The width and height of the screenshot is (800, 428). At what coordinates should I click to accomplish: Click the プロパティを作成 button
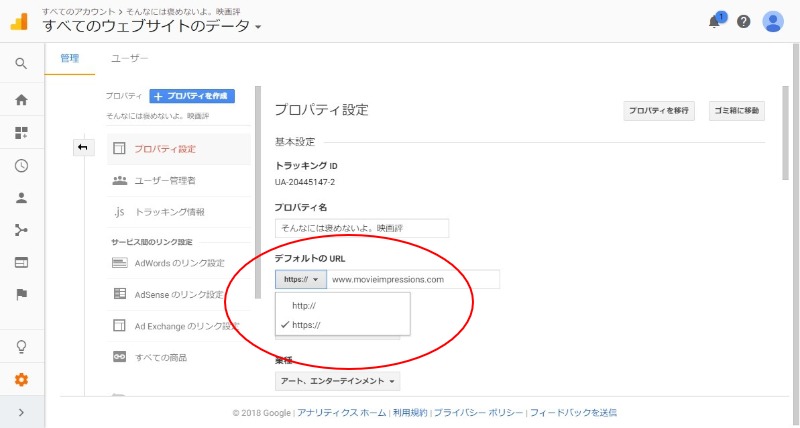pos(192,96)
